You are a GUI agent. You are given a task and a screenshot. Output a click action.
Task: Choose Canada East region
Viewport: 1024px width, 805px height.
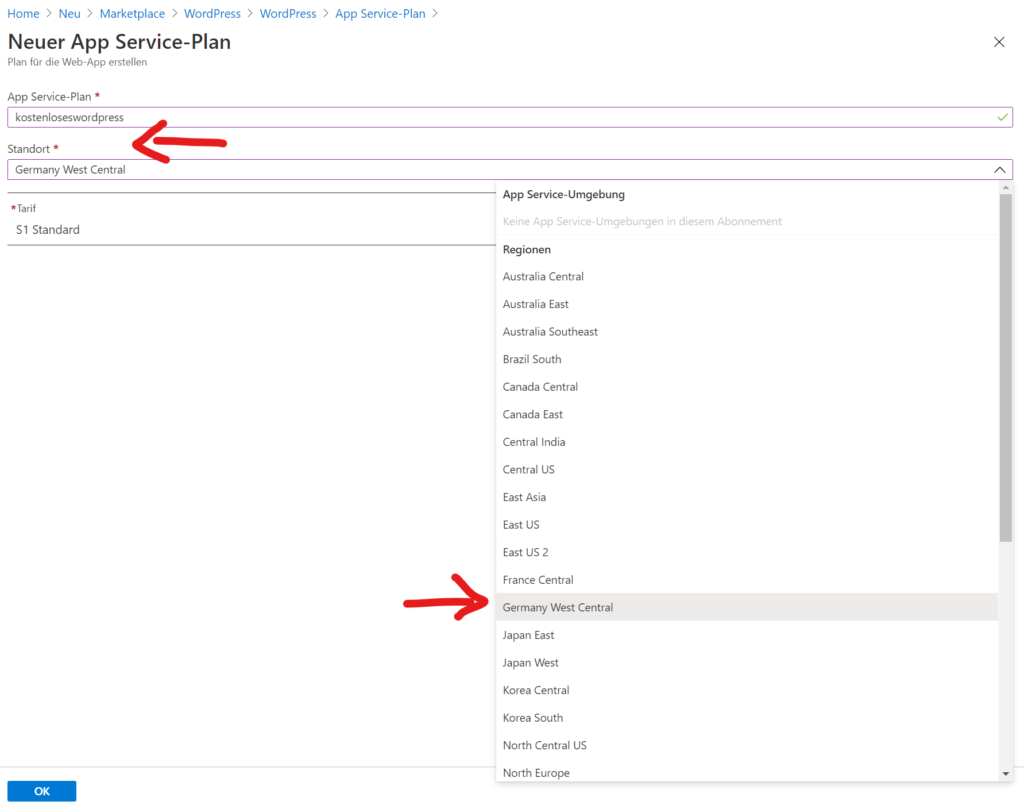click(x=747, y=415)
